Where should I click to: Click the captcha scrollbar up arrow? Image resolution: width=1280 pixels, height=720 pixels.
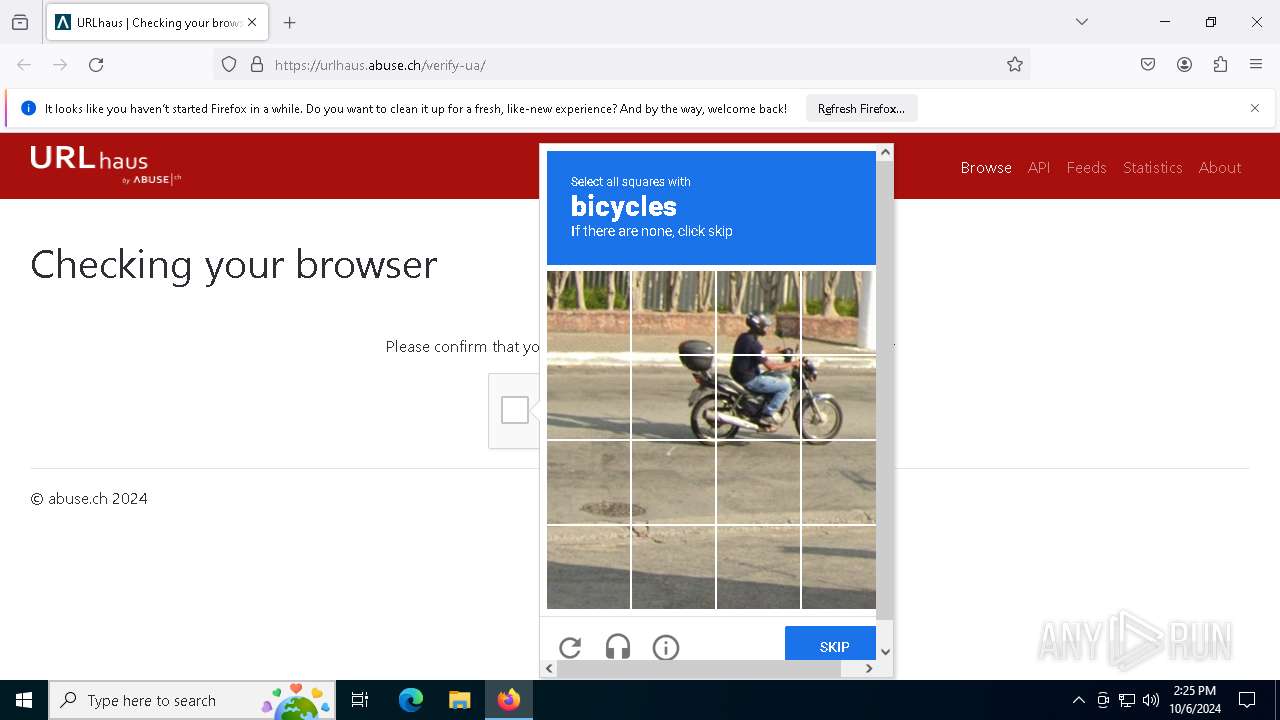(885, 153)
